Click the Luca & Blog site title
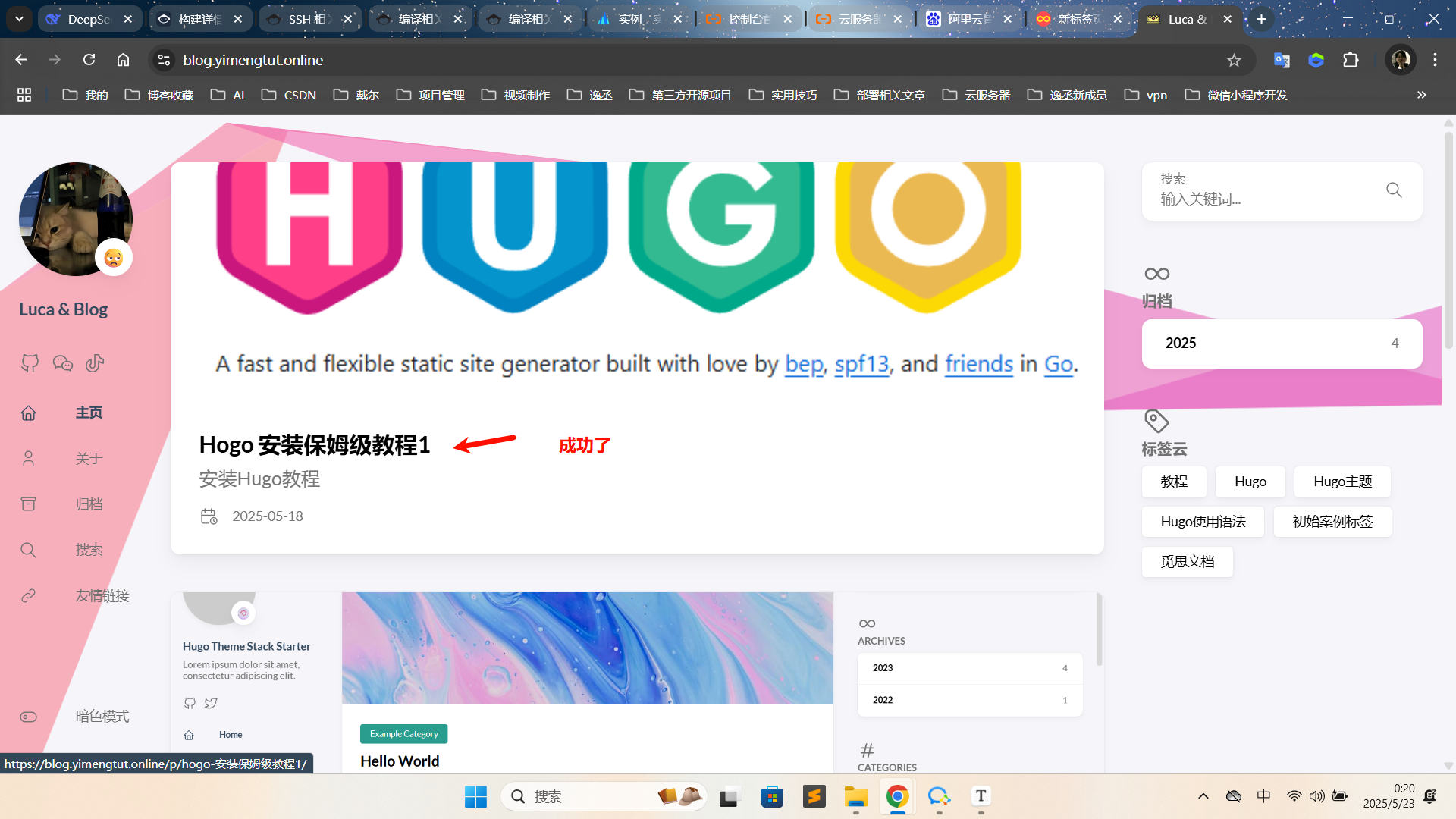 click(x=63, y=309)
